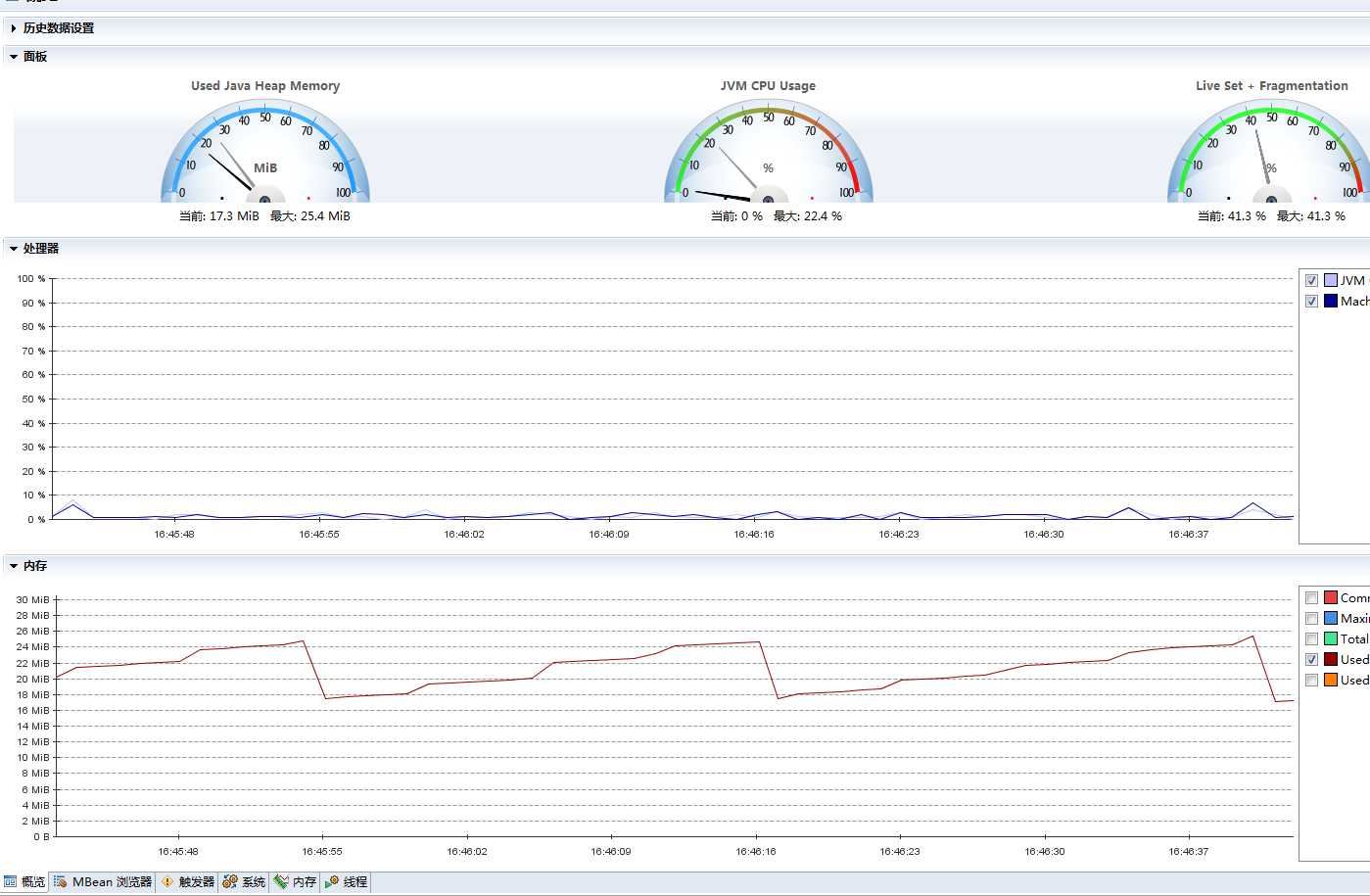Click the 50 % label on processor chart
Viewport: 1370px width, 896px height.
[34, 400]
